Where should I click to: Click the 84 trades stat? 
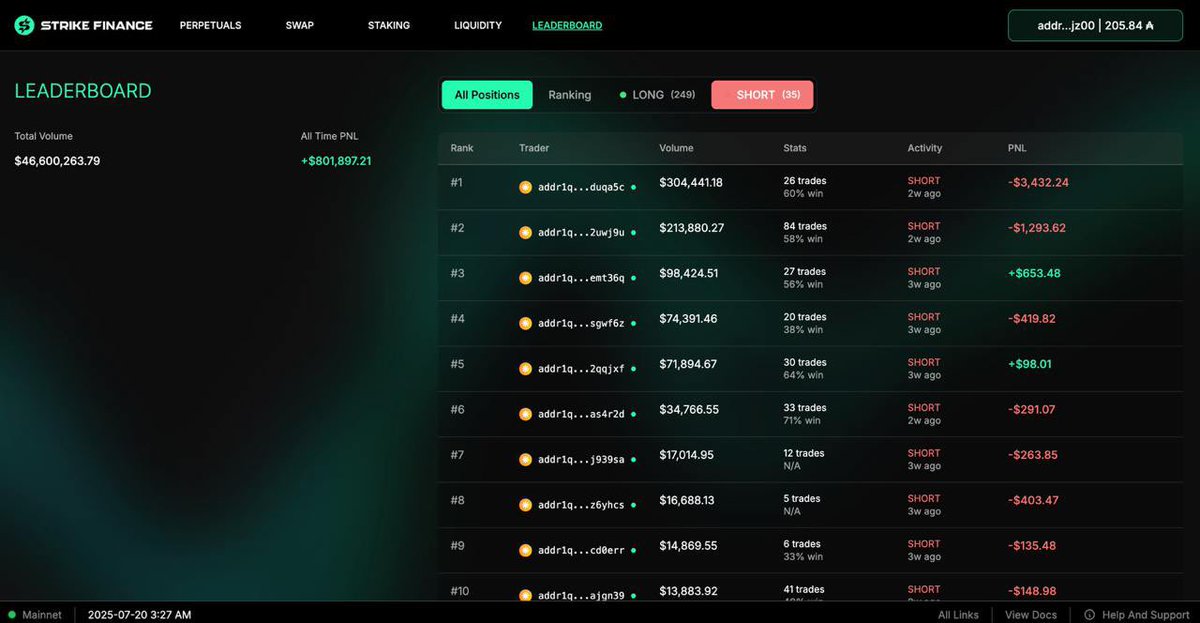pyautogui.click(x=805, y=226)
